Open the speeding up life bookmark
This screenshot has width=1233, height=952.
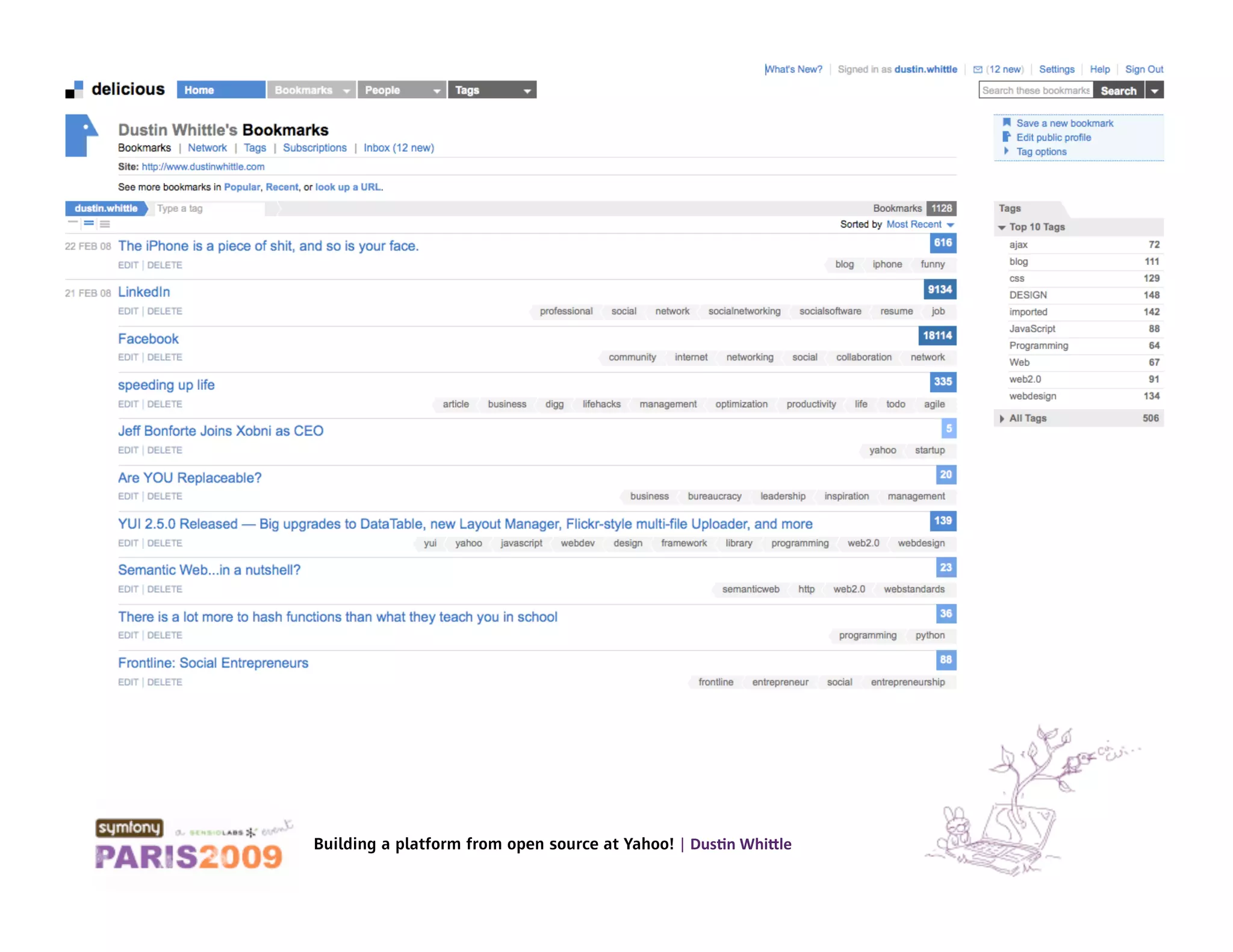(166, 385)
